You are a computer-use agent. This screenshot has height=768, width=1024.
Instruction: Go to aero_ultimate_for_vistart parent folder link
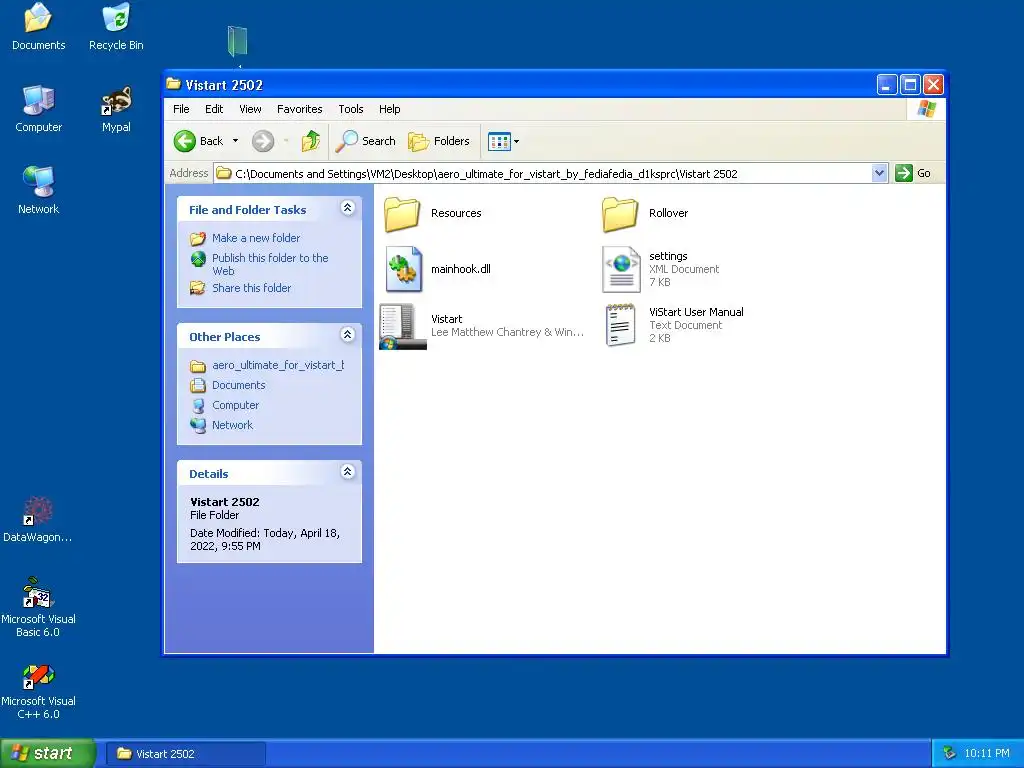coord(278,365)
